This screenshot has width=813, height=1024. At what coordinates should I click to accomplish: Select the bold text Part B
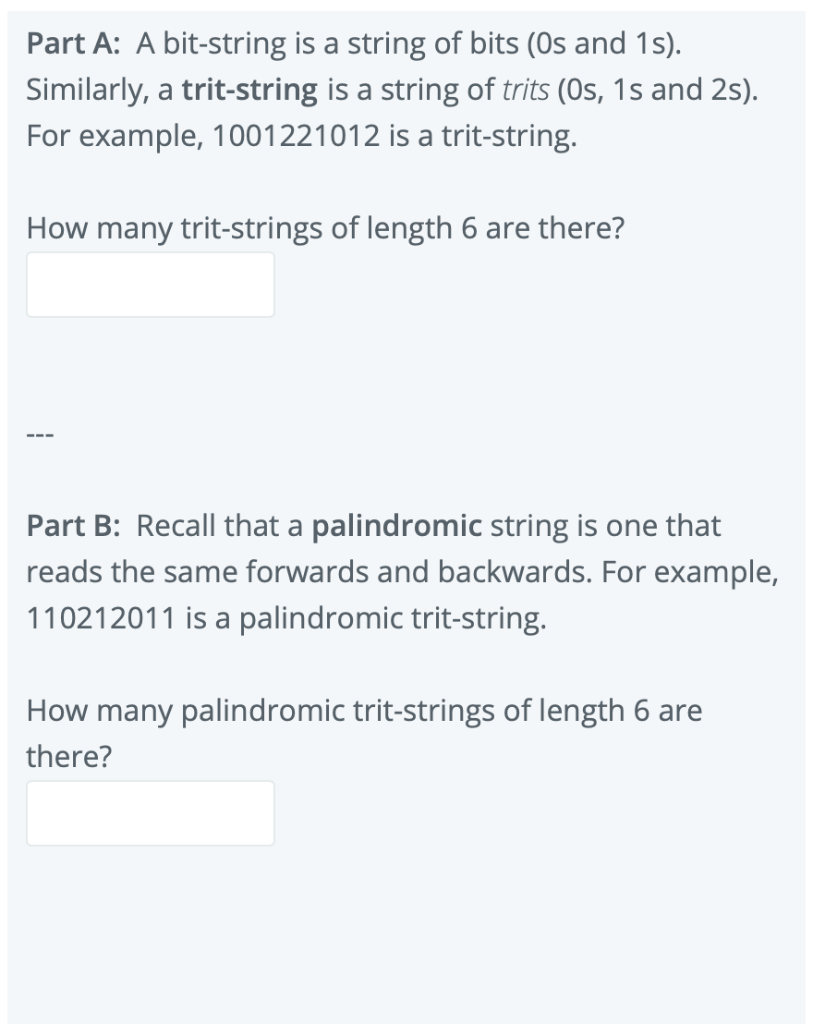coord(65,524)
